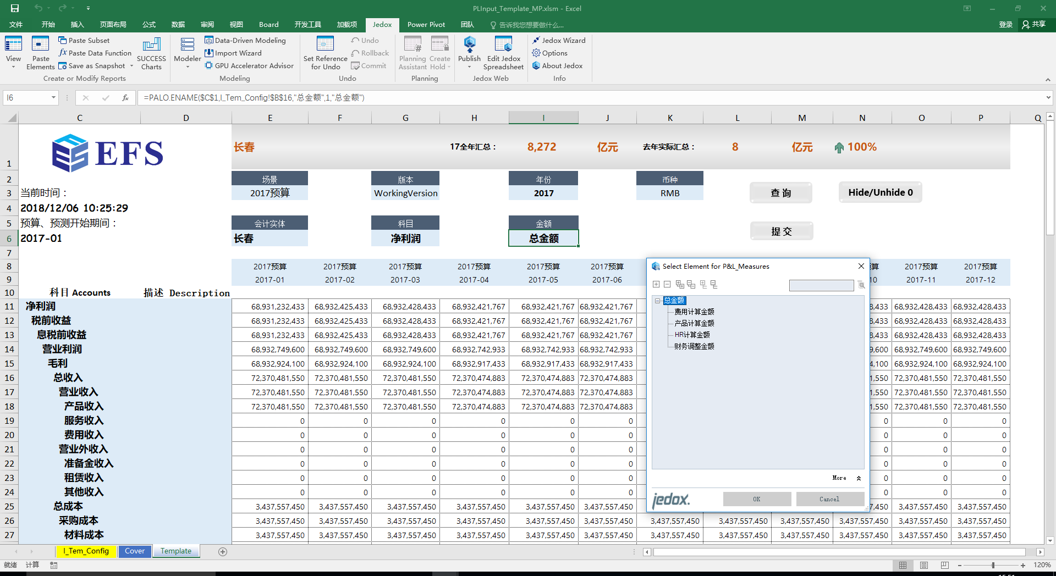Screen dimensions: 1056x576
Task: Open the Modeler tool
Action: (x=187, y=51)
